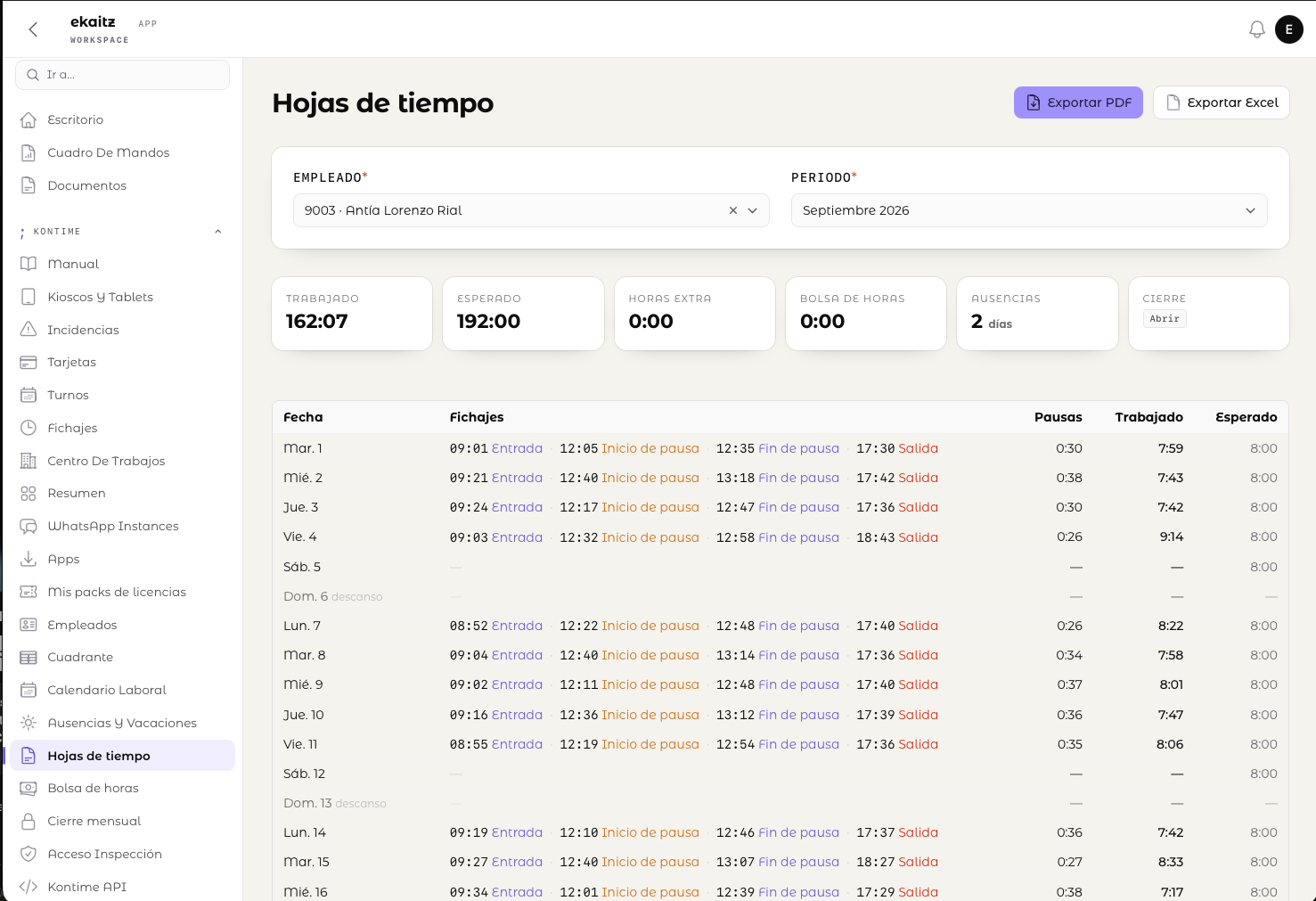The image size is (1316, 901).
Task: Click the Documentos file icon
Action: (29, 185)
